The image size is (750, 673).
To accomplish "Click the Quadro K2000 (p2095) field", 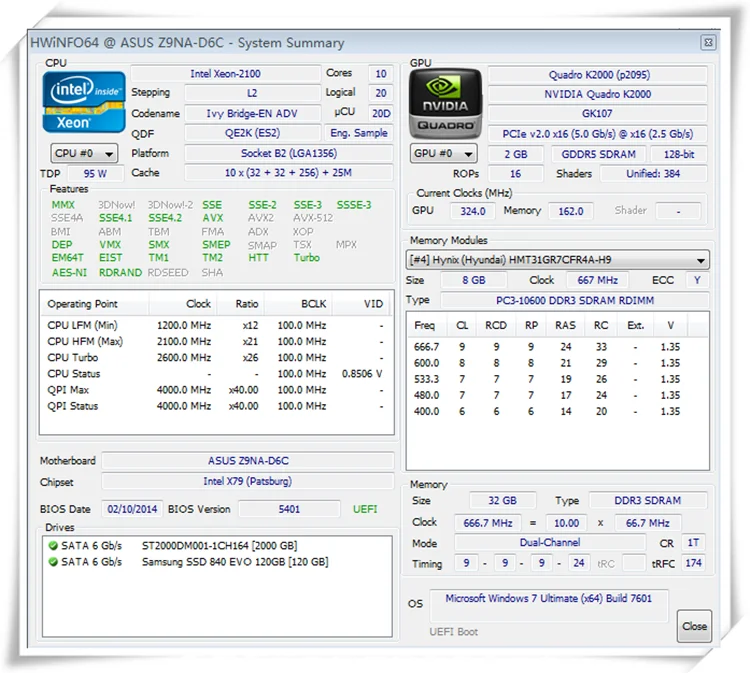I will click(x=598, y=75).
